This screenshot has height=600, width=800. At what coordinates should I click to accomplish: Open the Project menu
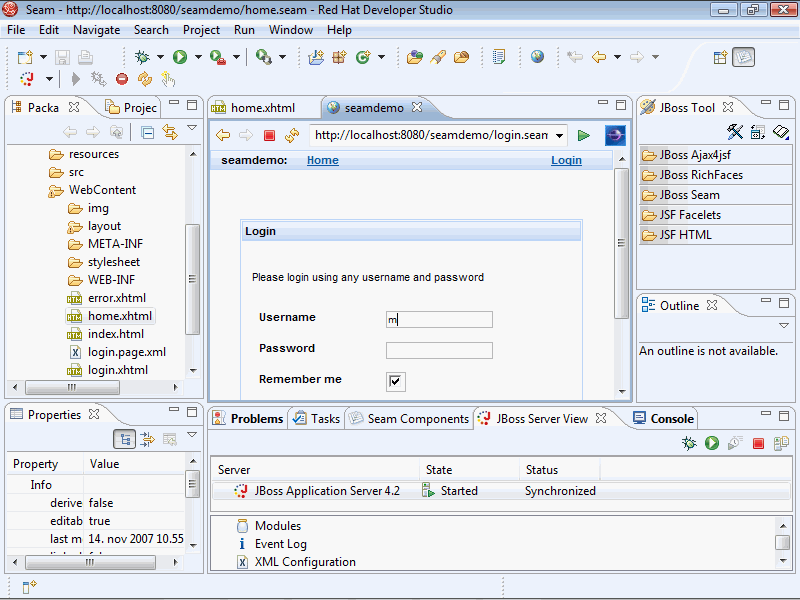pyautogui.click(x=202, y=30)
